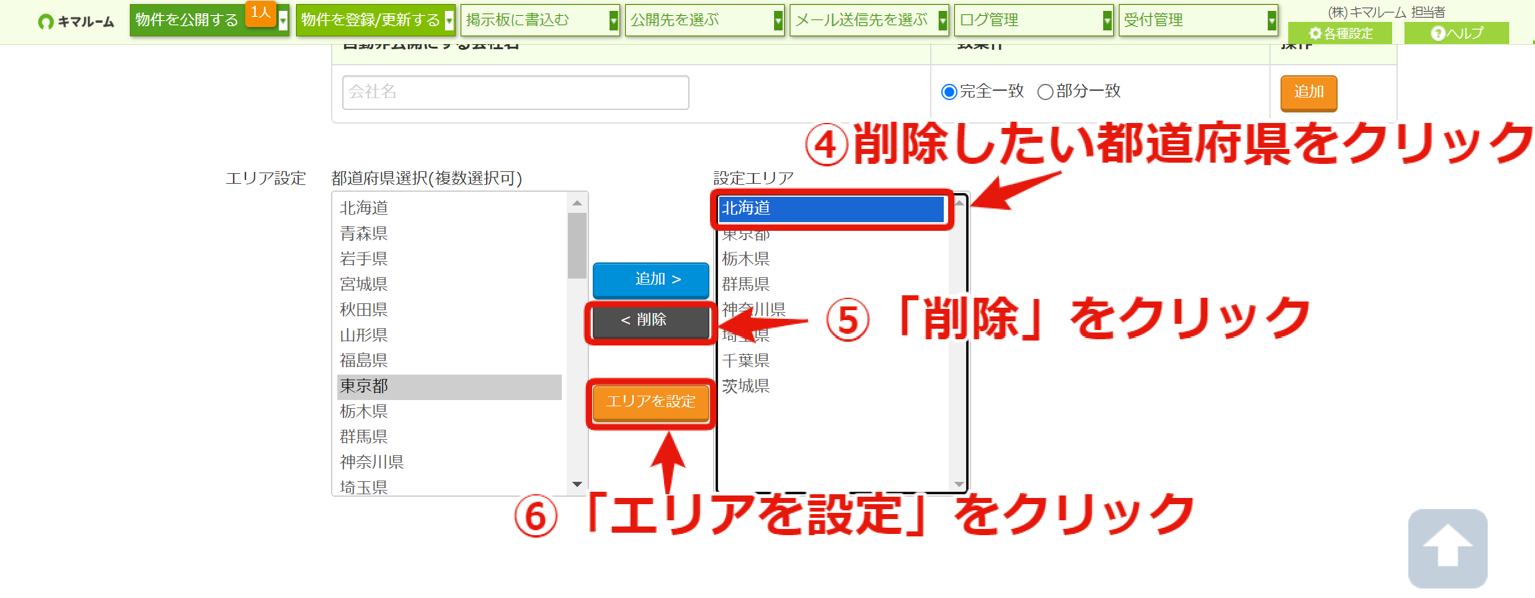Click the orange 追加 button
1535x598 pixels.
tap(1309, 92)
